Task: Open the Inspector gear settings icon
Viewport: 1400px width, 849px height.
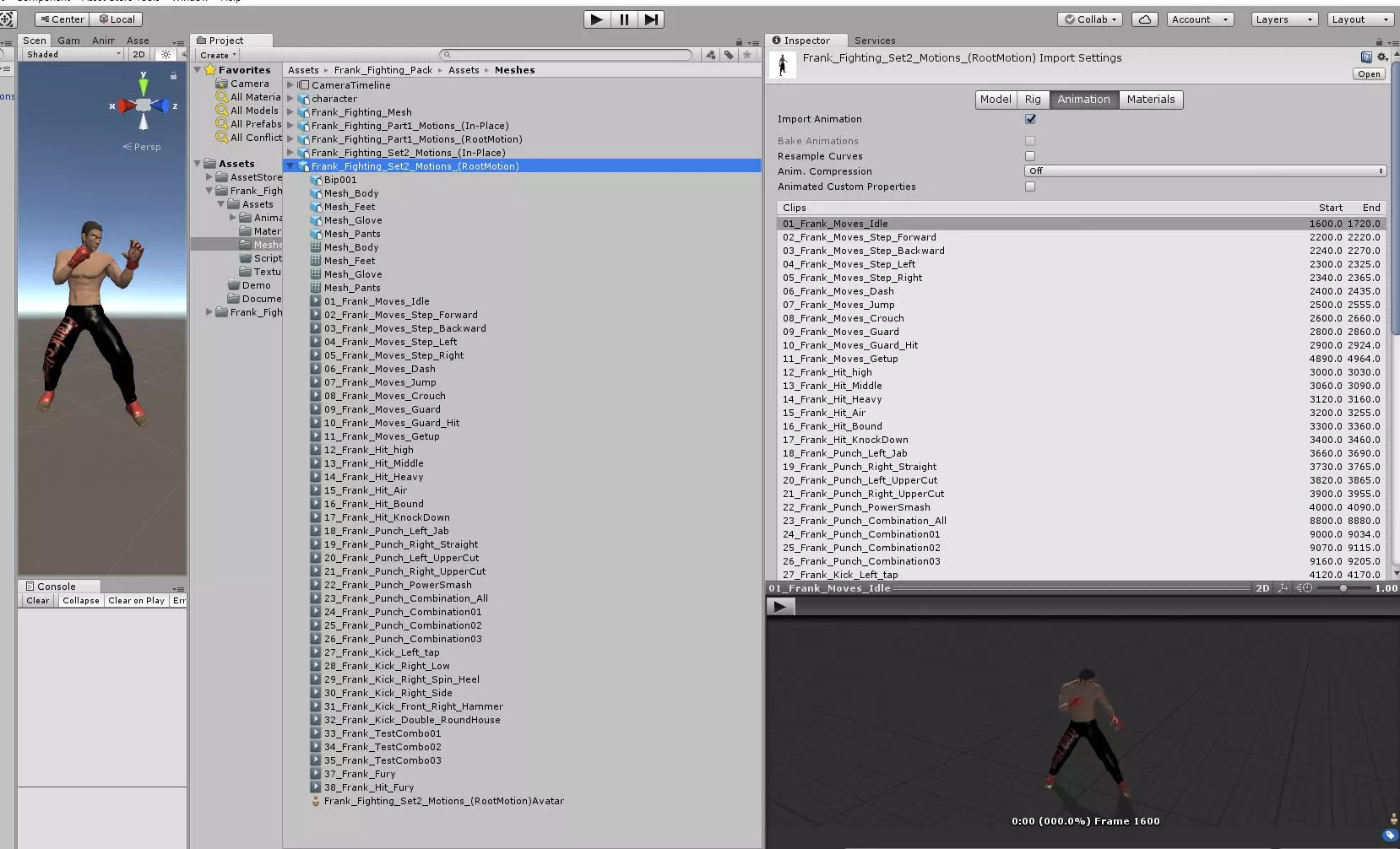Action: tap(1382, 57)
